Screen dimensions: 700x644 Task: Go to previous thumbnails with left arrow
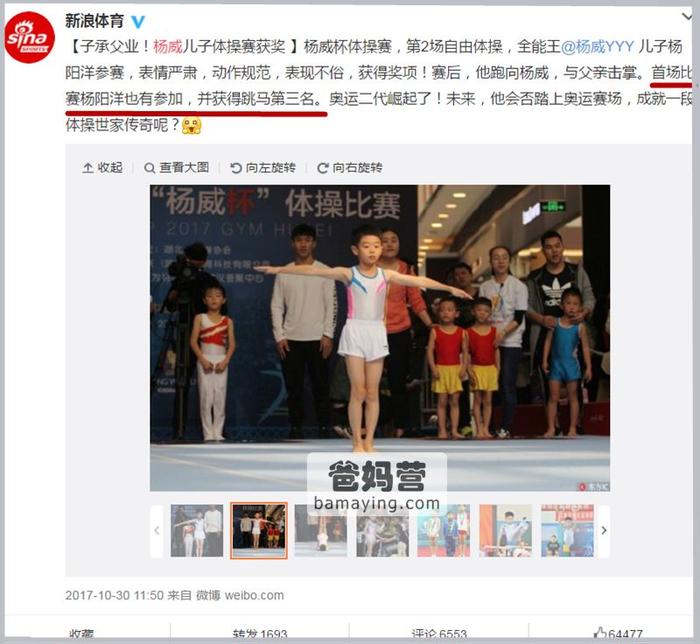coord(157,531)
